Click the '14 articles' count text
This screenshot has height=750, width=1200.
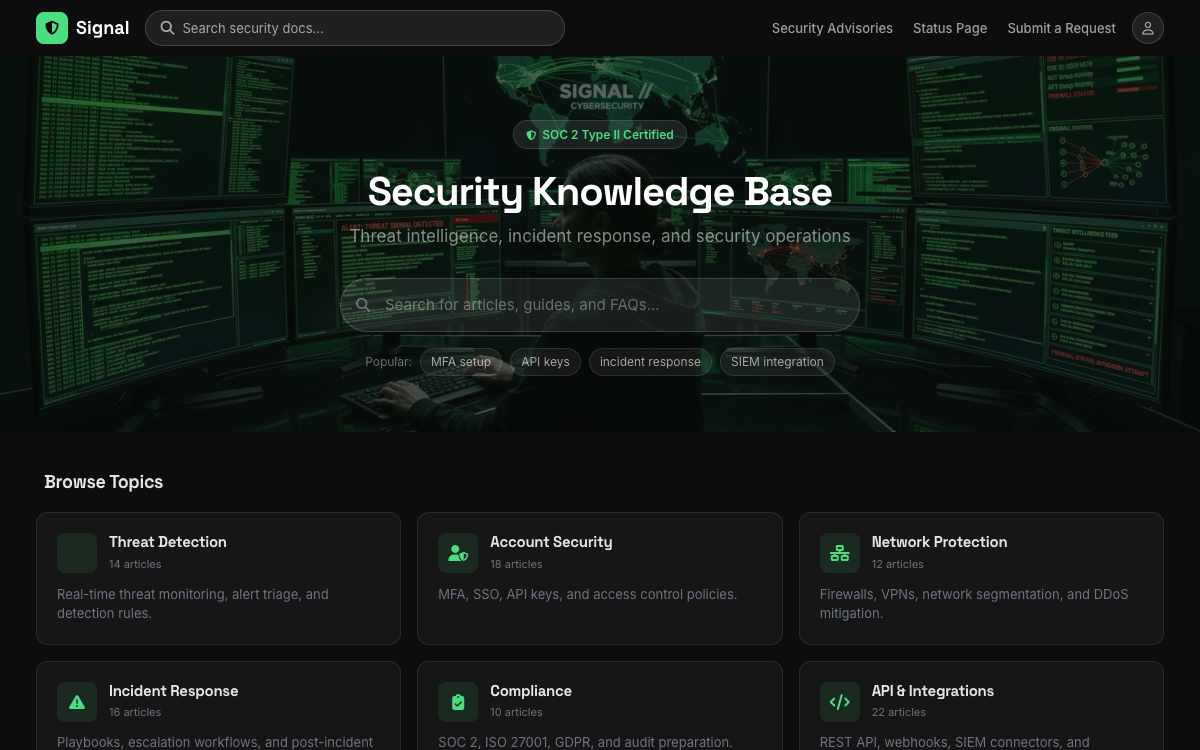(x=135, y=564)
